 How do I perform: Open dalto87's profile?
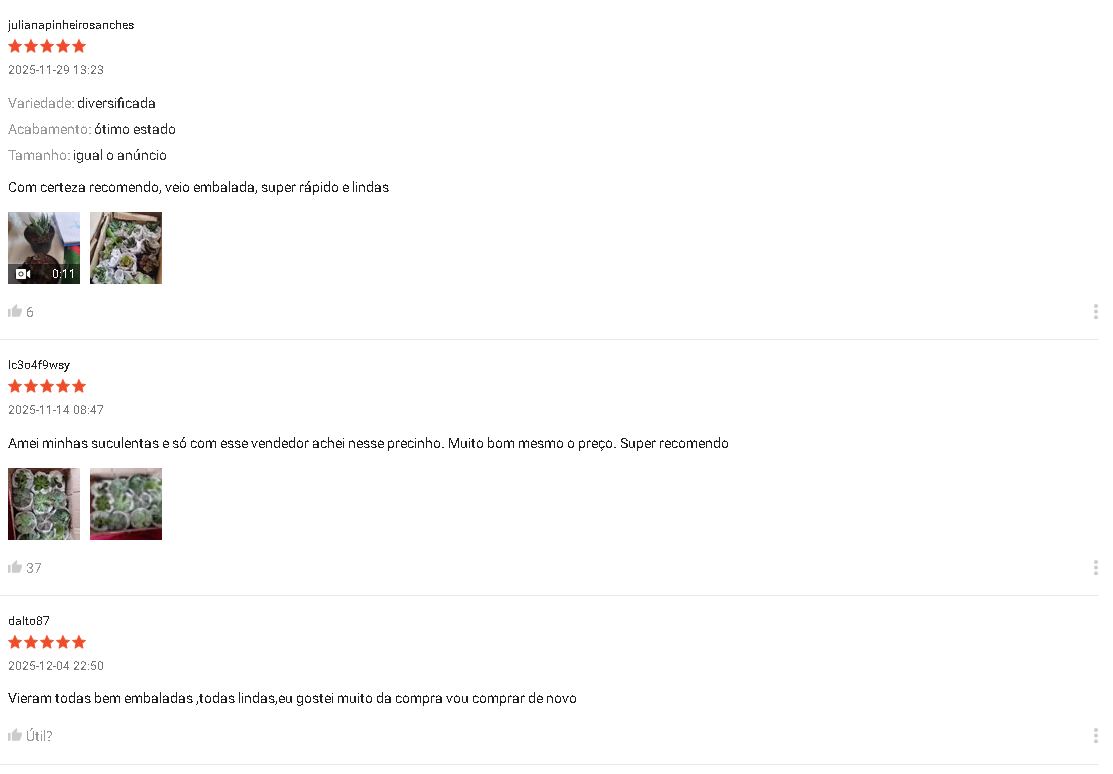(x=28, y=620)
